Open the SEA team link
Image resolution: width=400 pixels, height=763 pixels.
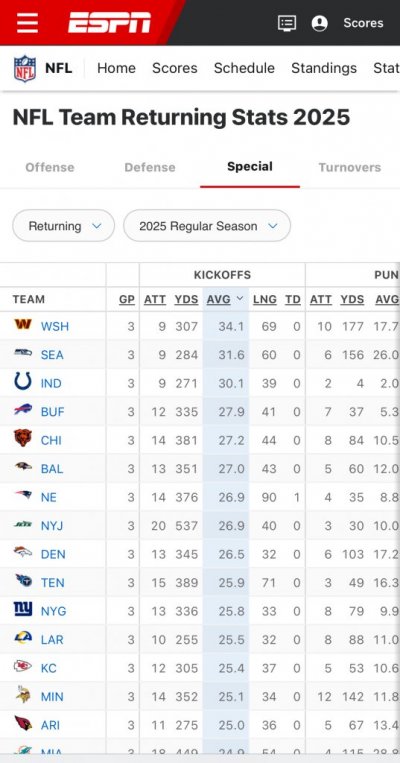(x=52, y=355)
